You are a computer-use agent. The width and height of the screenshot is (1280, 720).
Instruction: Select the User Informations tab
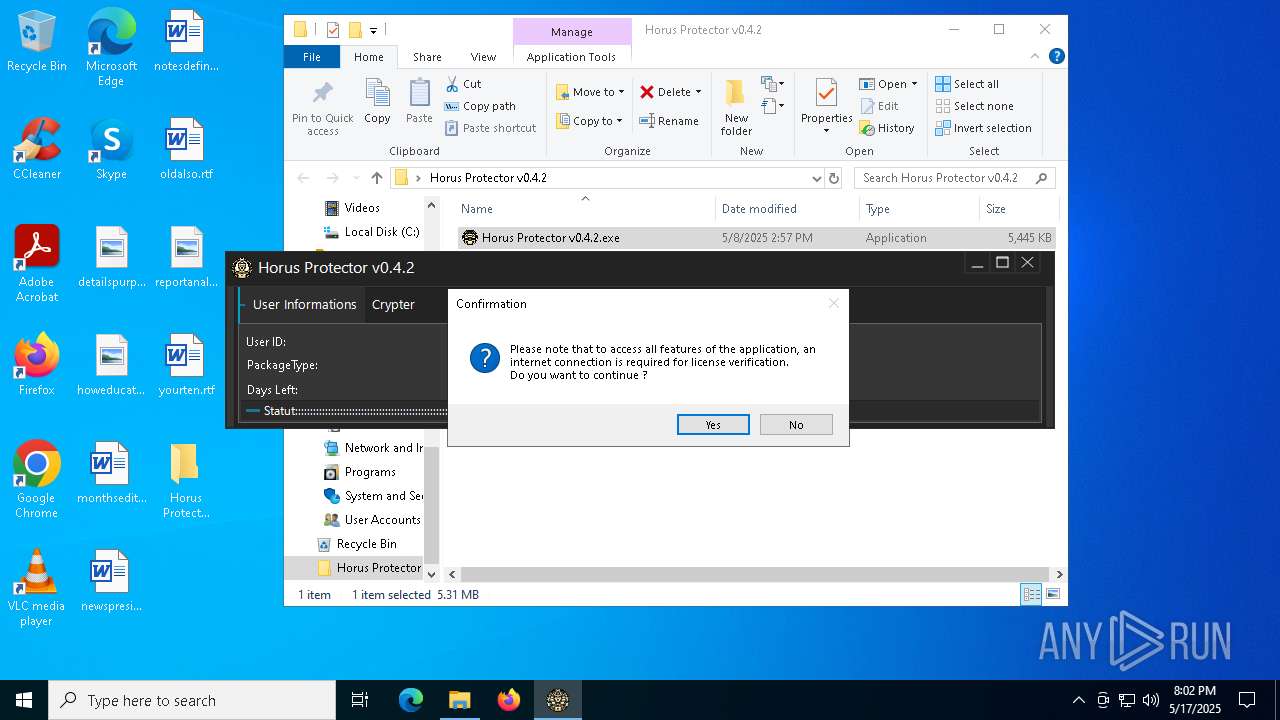[304, 304]
